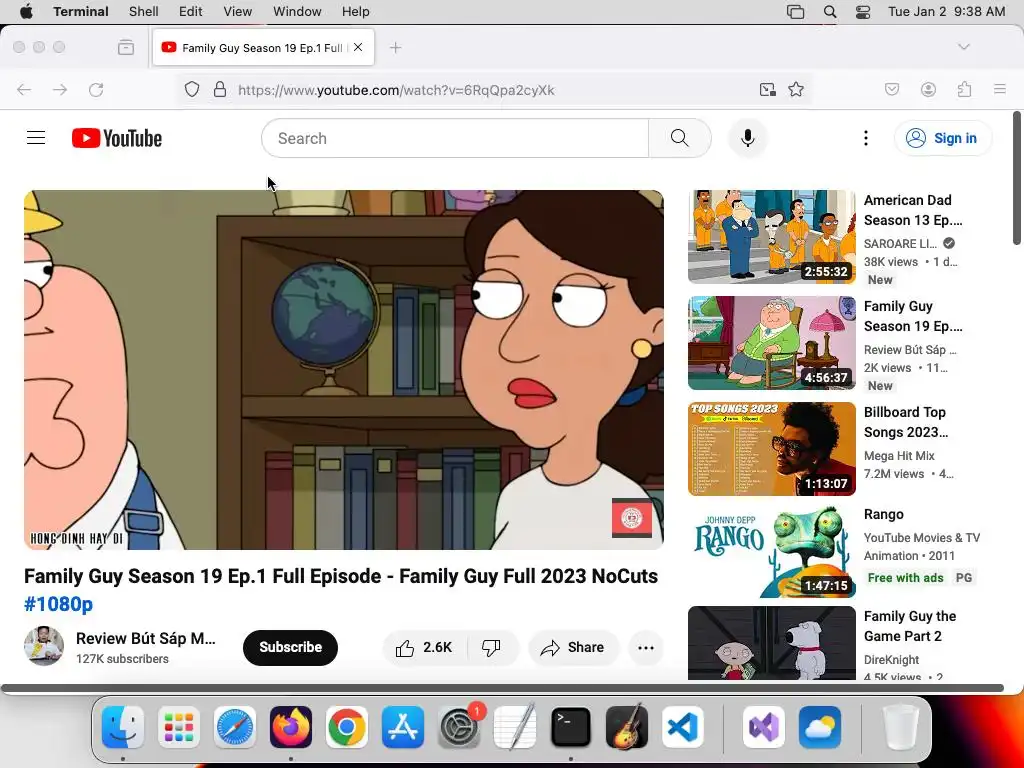Open the Firefox application menu
1024x768 pixels.
[x=1000, y=89]
